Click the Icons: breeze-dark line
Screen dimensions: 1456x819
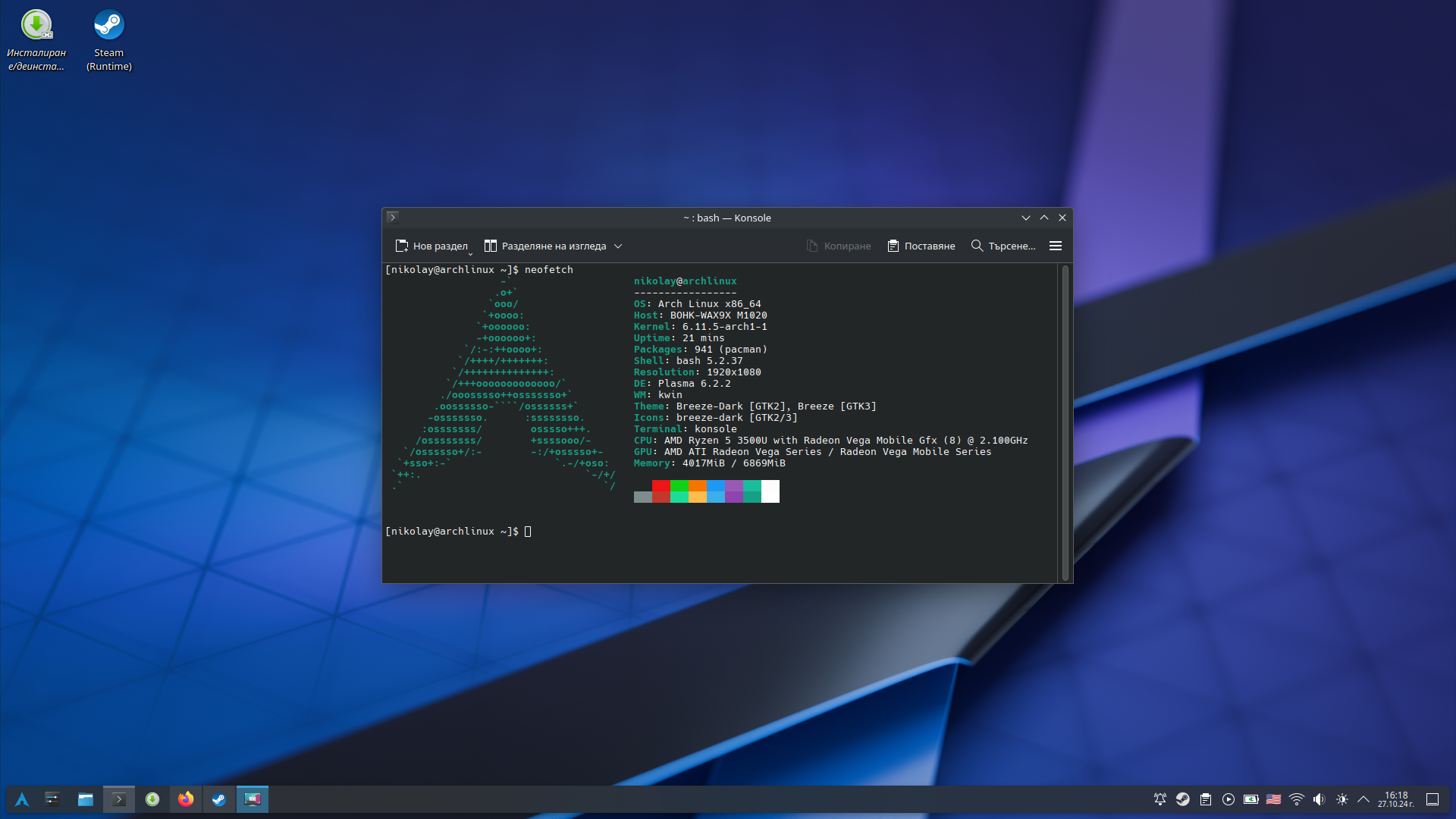[716, 418]
